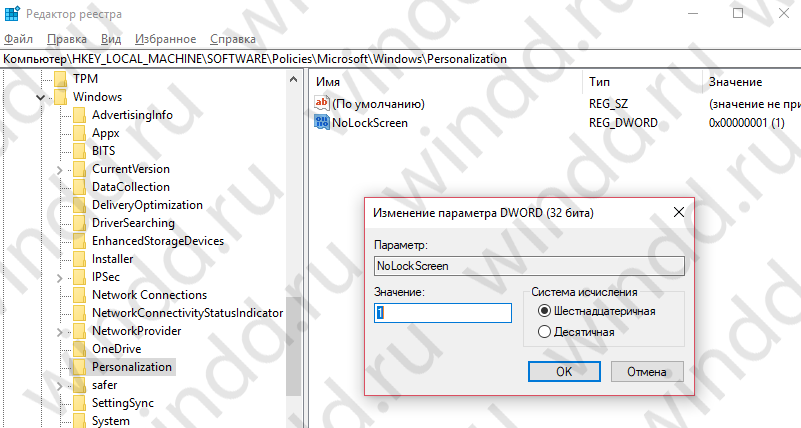Close the DWORD edit dialog
The height and width of the screenshot is (428, 801).
point(678,212)
